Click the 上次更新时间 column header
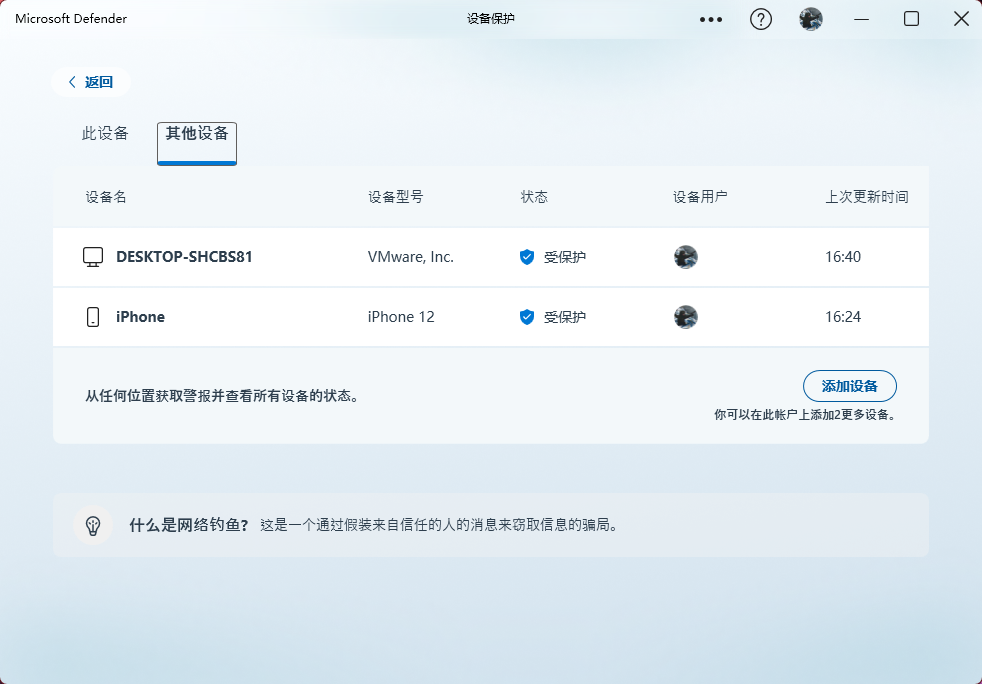 866,197
